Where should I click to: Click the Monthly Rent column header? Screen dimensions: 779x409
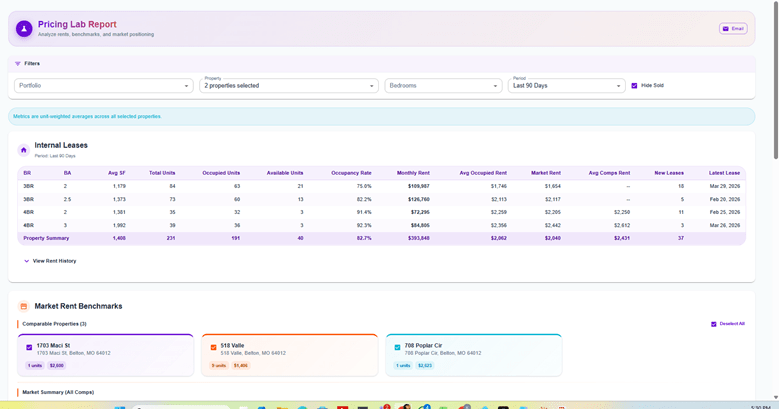pos(413,173)
